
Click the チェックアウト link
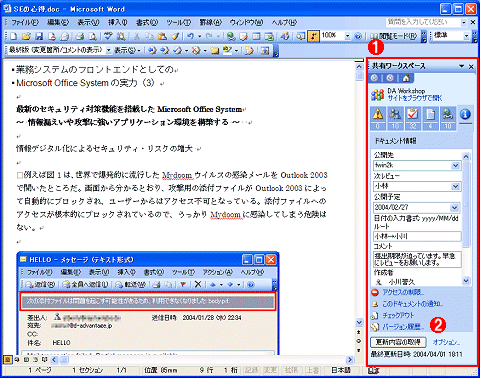coord(398,315)
